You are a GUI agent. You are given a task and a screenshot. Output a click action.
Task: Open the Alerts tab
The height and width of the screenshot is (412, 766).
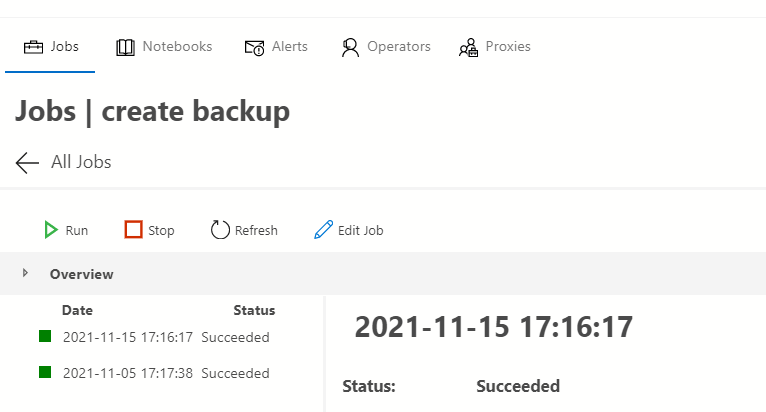pyautogui.click(x=290, y=46)
